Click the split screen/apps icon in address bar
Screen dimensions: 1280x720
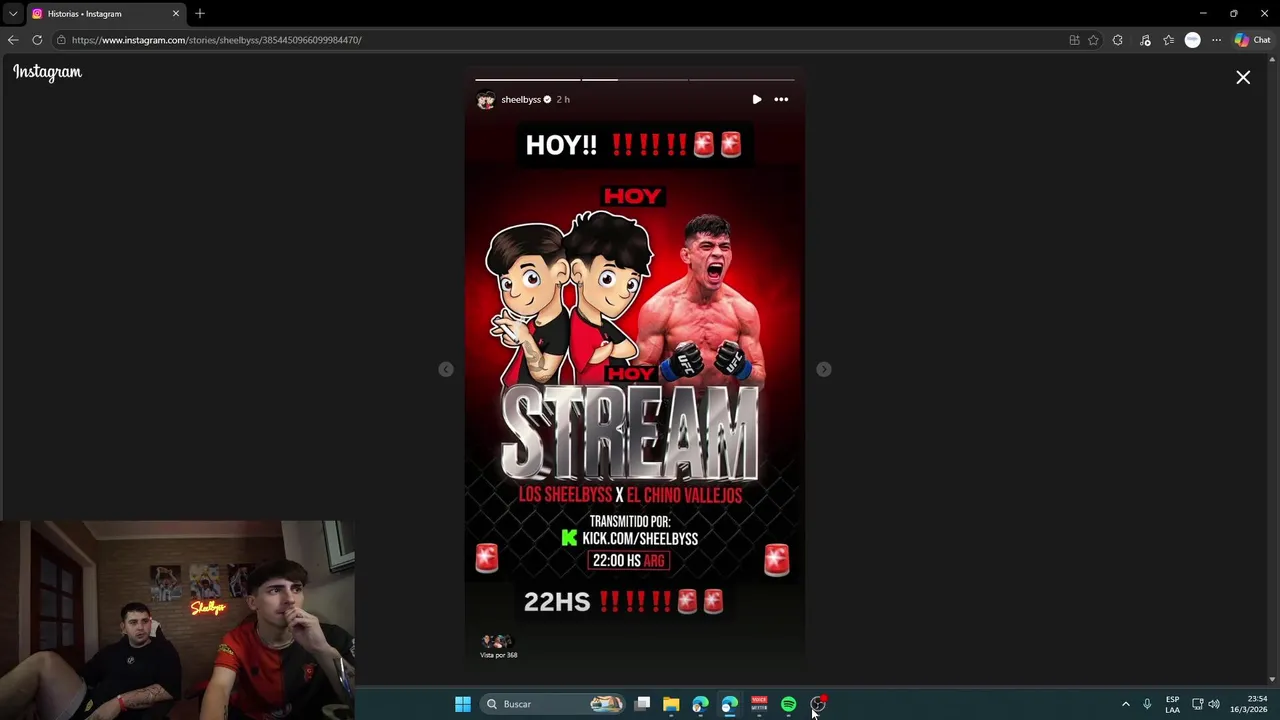pyautogui.click(x=1074, y=40)
